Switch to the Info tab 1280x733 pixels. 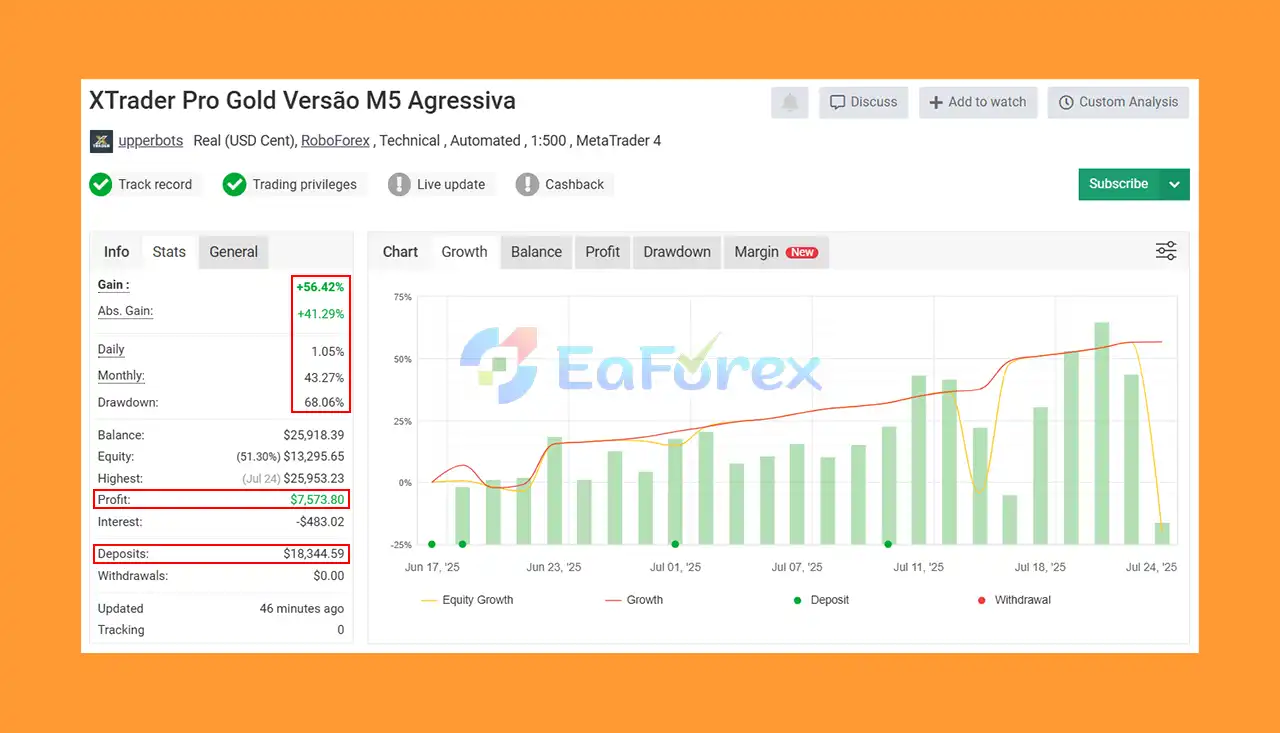(117, 252)
